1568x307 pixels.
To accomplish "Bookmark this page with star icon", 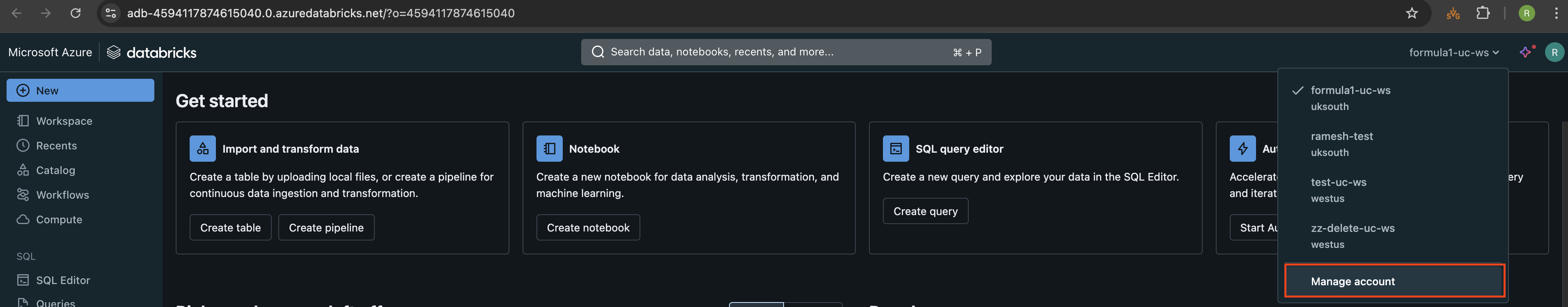I will (x=1412, y=13).
